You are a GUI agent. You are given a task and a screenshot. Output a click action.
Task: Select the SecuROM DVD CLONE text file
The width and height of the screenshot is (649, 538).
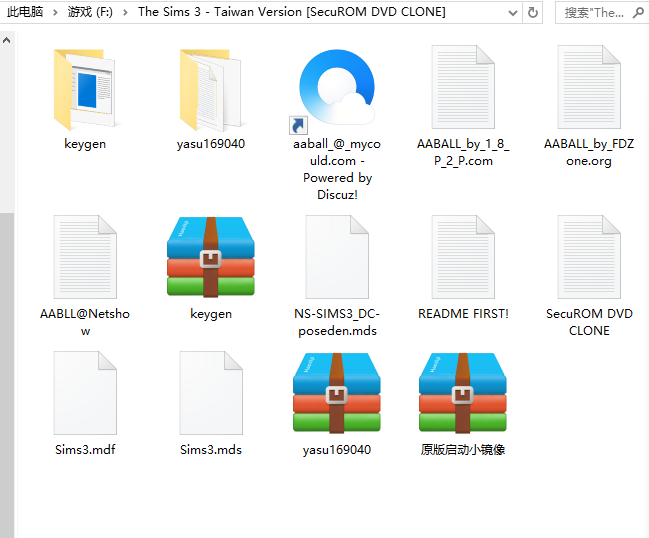(x=589, y=257)
